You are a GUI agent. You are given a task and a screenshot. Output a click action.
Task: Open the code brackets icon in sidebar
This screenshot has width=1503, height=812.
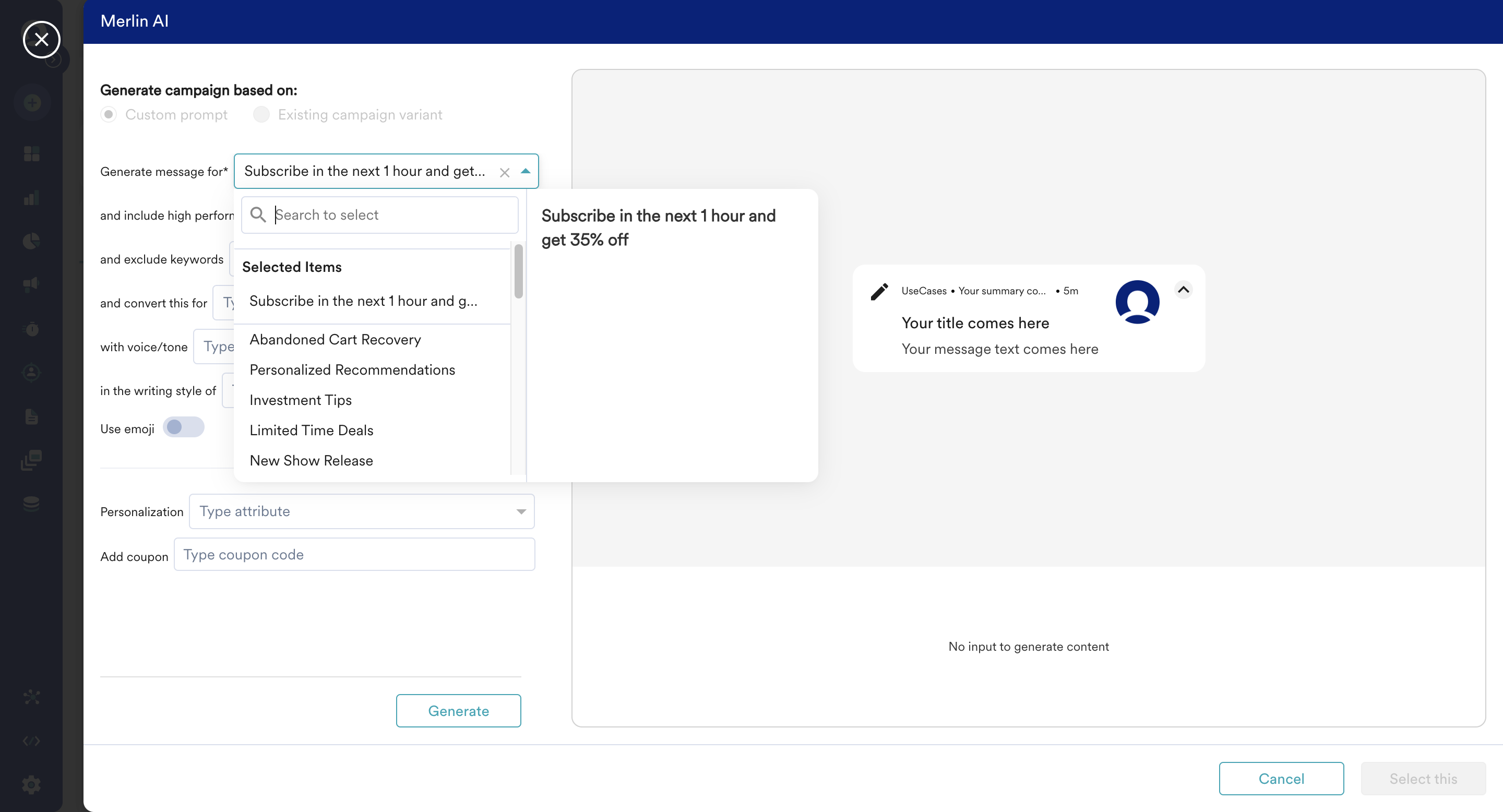tap(31, 741)
